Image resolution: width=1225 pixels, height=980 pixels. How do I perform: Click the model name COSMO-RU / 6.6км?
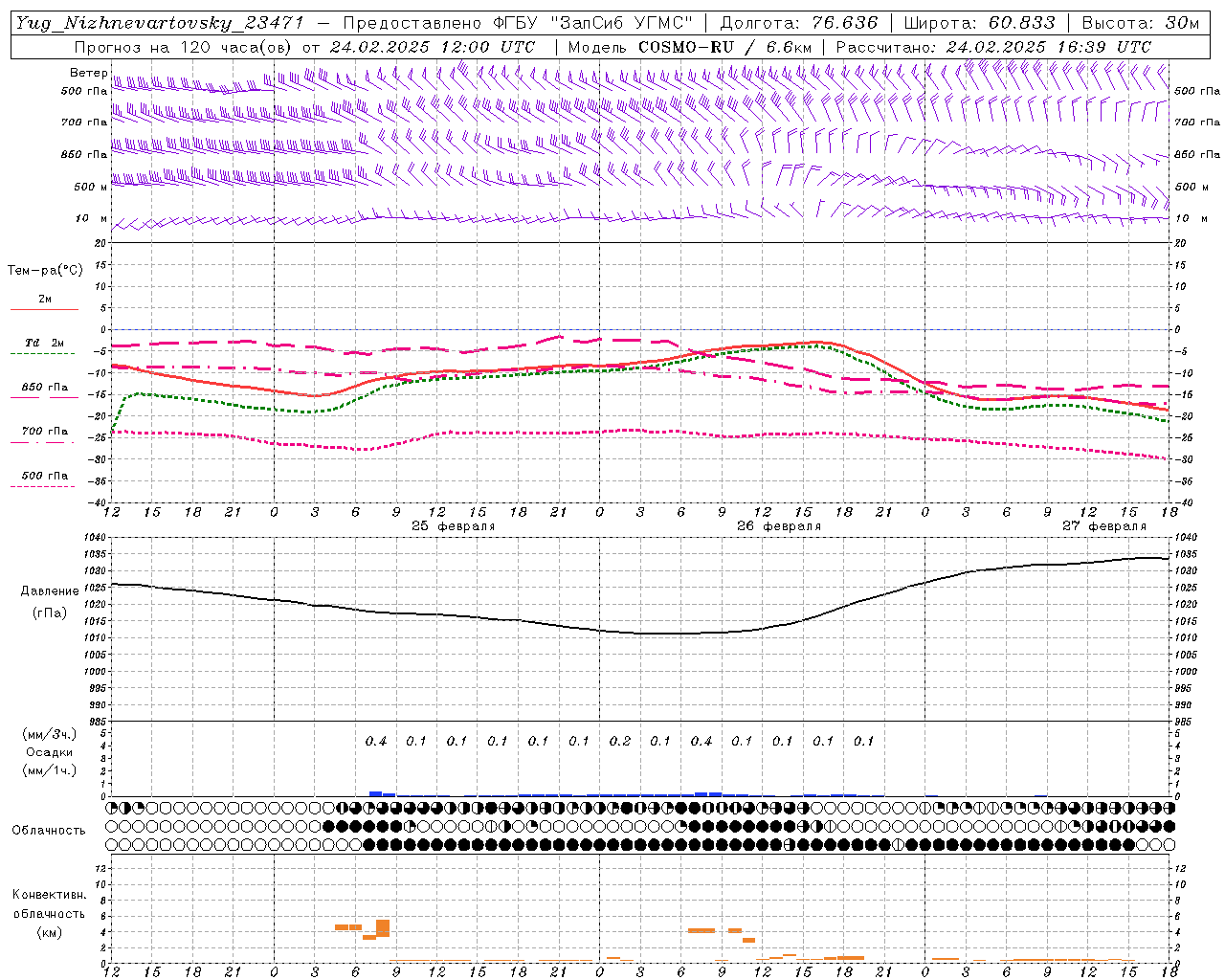[724, 47]
